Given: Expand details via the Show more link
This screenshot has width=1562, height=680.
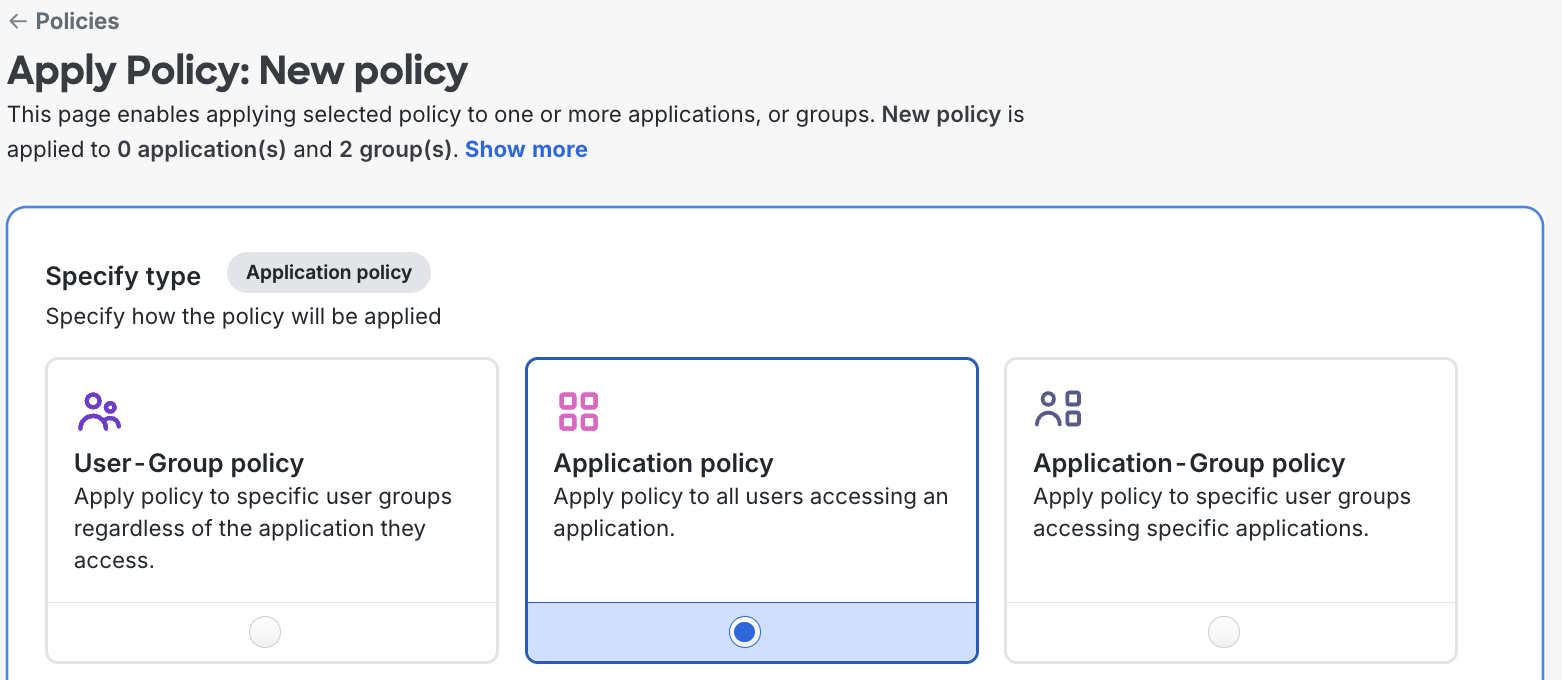Looking at the screenshot, I should (526, 149).
